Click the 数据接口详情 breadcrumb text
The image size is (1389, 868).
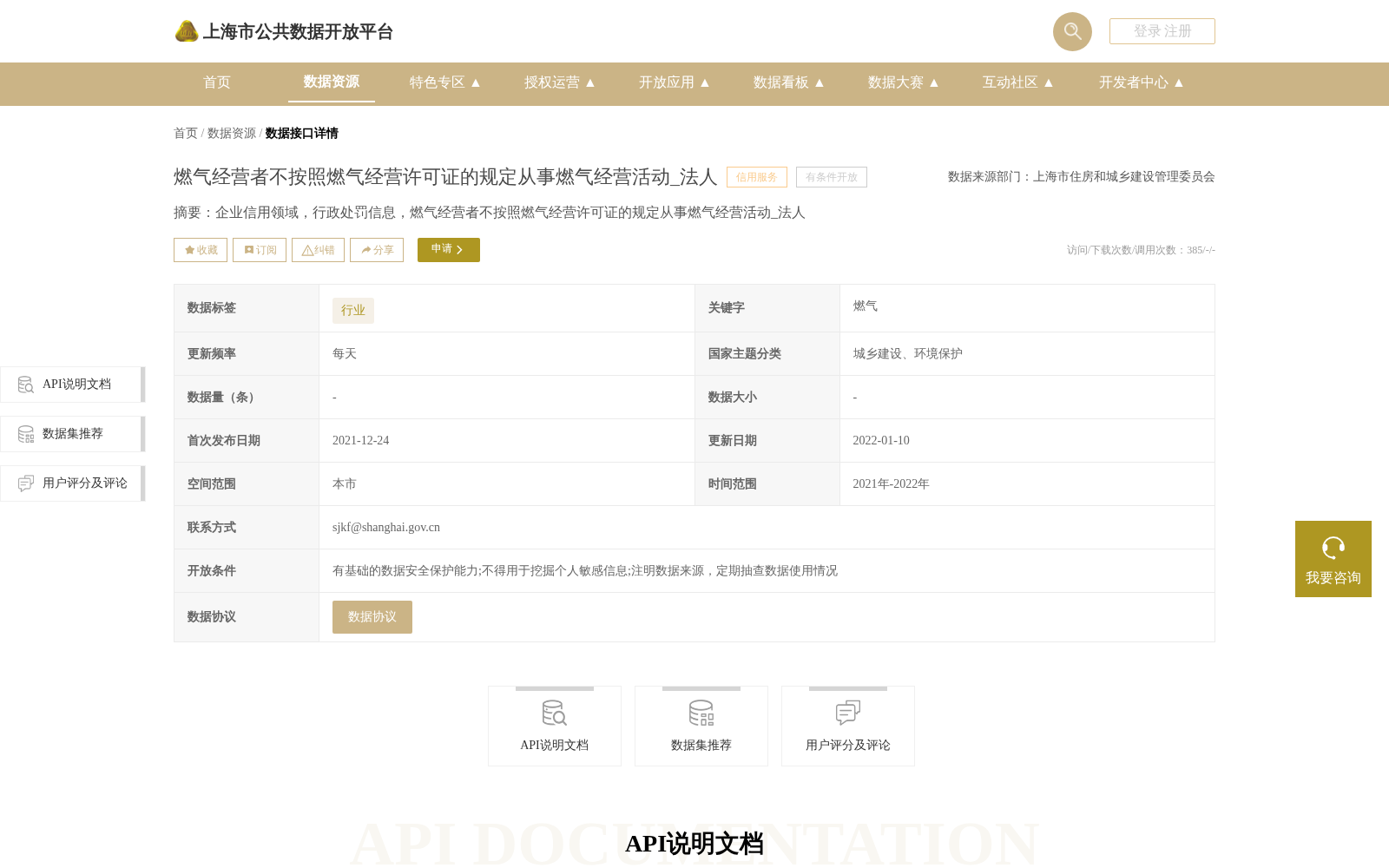point(301,134)
